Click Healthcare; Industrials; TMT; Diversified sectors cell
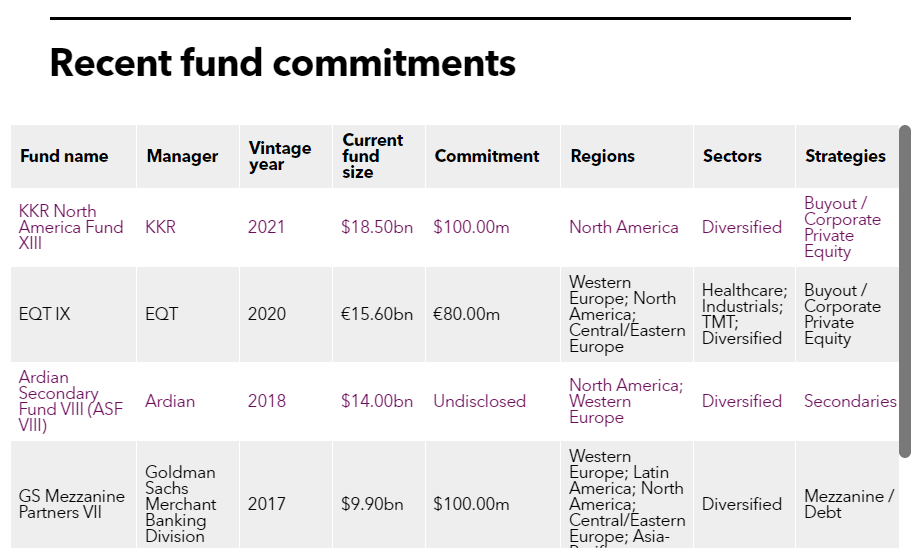 [744, 314]
